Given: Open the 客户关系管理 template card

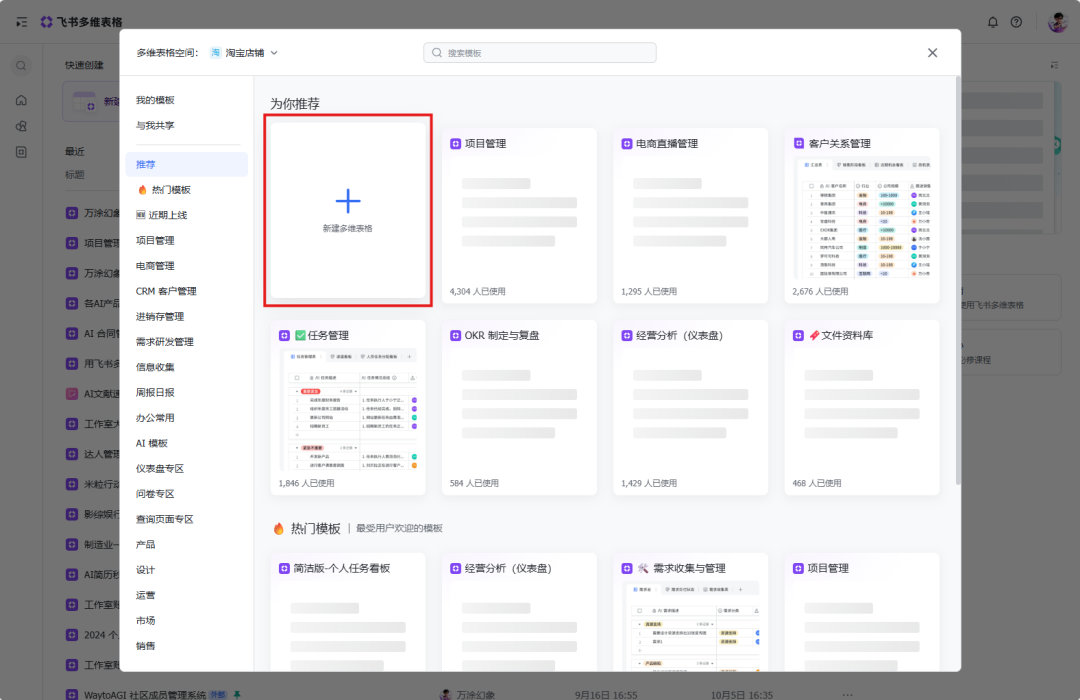Looking at the screenshot, I should point(862,215).
